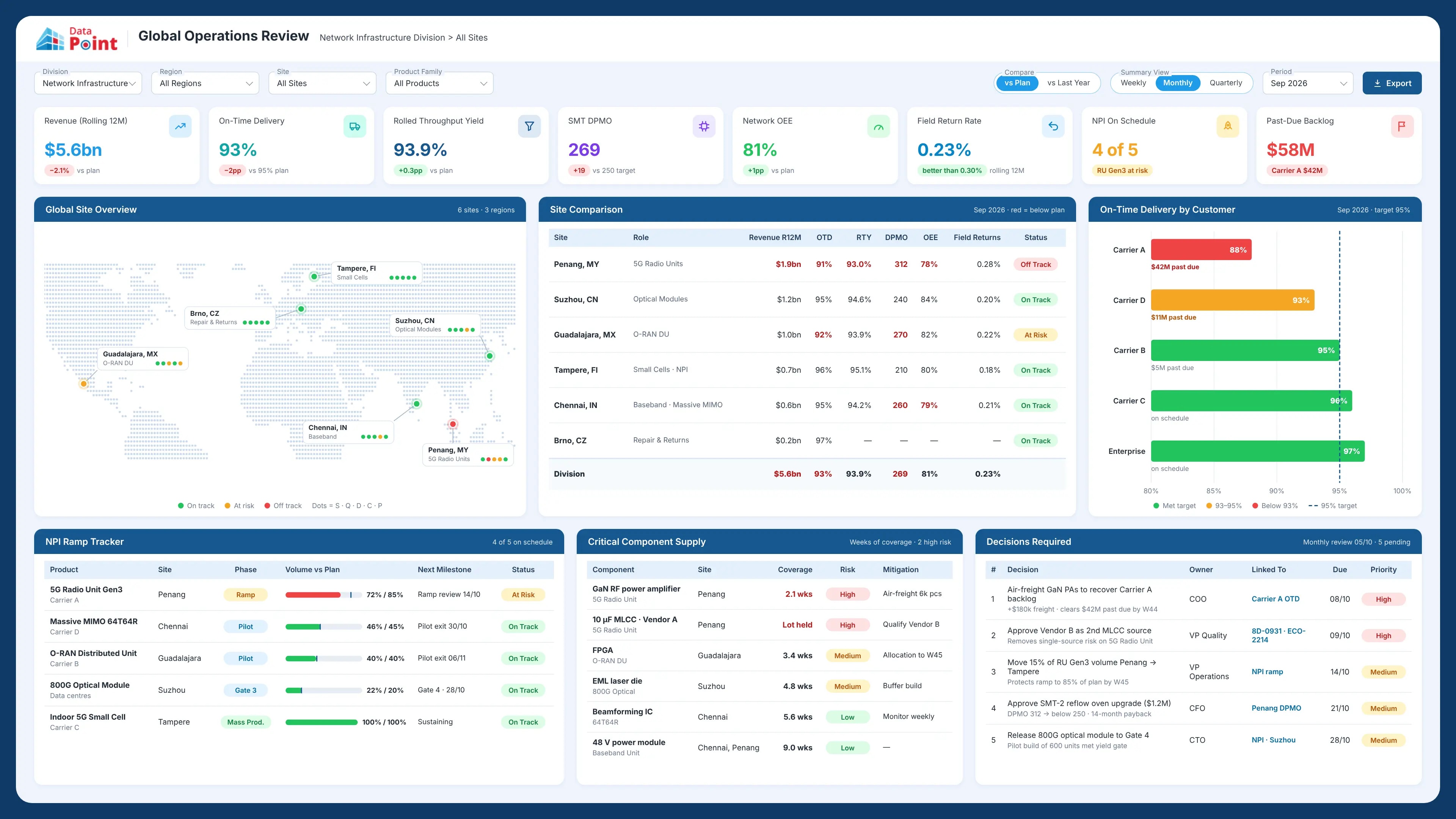Click the Field Return Rate return-arrow icon

coord(1053,126)
